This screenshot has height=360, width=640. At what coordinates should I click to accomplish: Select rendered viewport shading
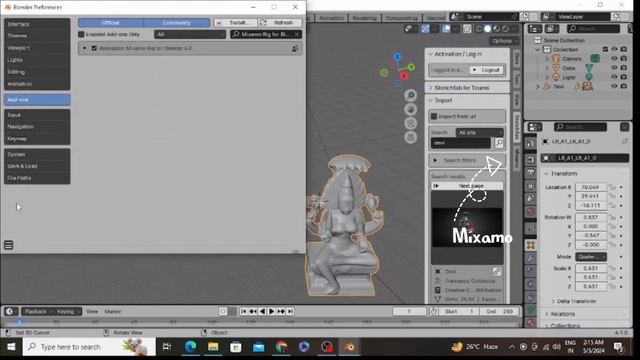(x=506, y=29)
